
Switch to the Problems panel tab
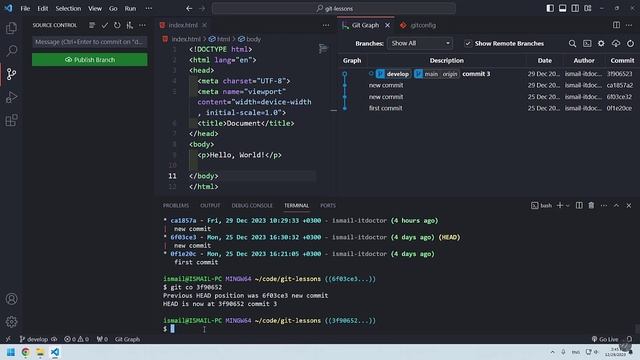[176, 205]
